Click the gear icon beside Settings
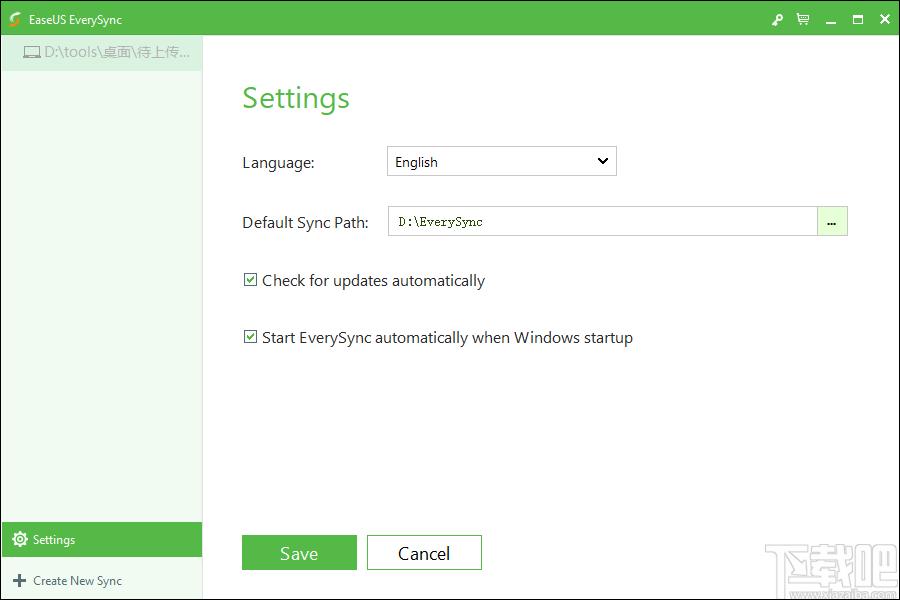This screenshot has height=600, width=900. (19, 540)
